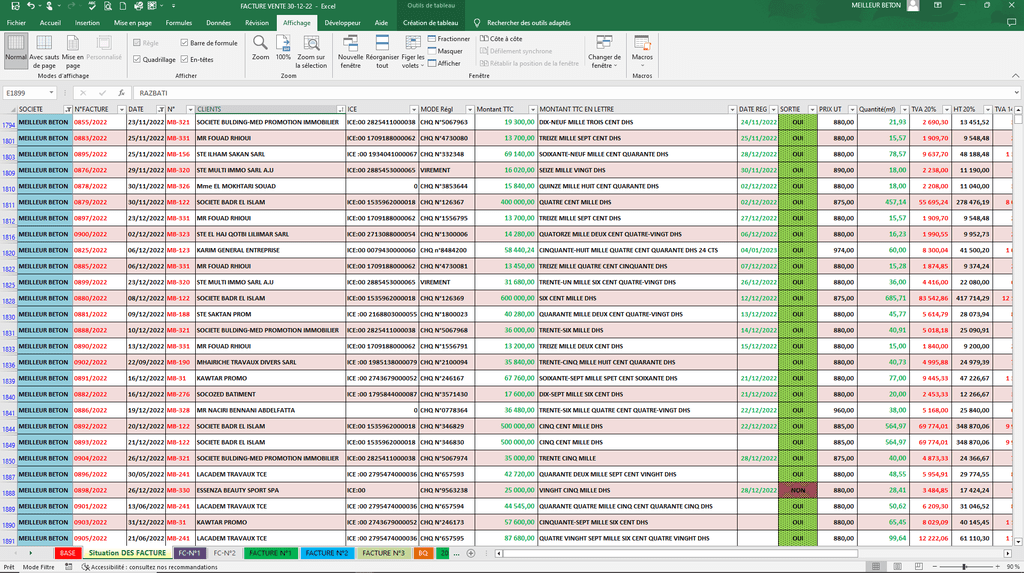
Task: Add a new sheet with plus button
Action: click(x=470, y=553)
